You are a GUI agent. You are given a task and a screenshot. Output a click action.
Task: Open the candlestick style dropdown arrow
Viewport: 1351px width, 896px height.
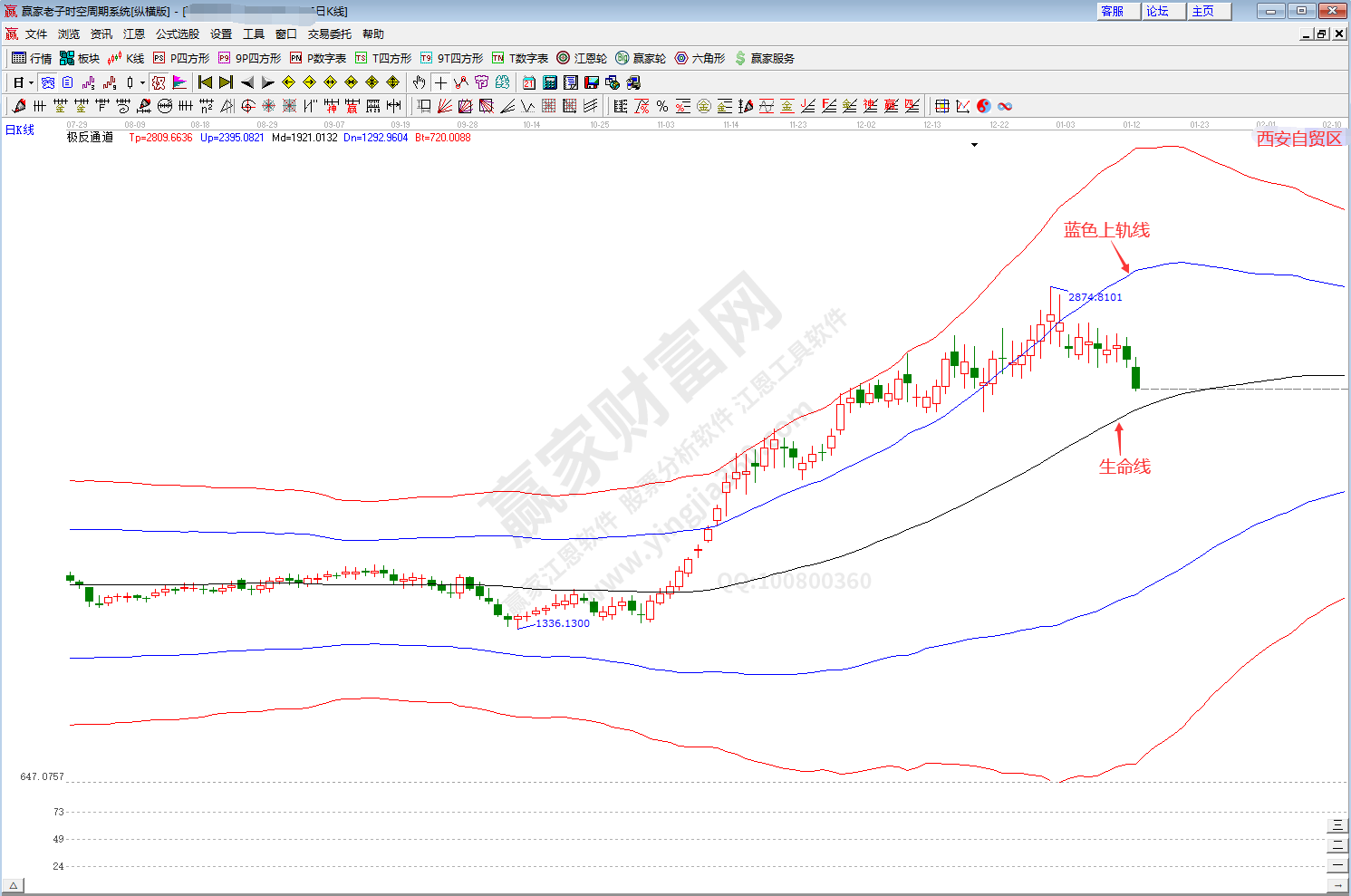coord(142,82)
